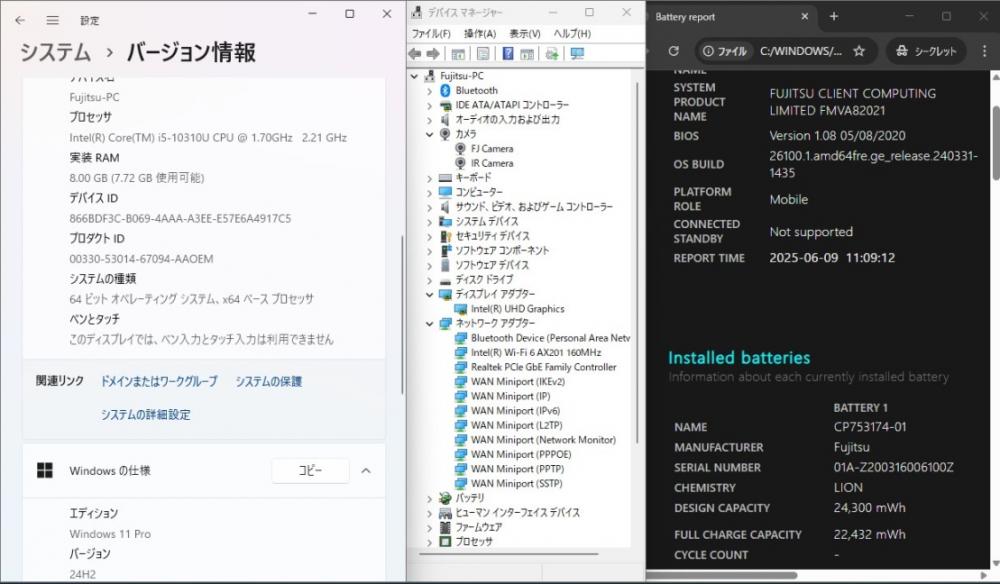Open the browser three-dot menu
The width and height of the screenshot is (1000, 584).
click(x=984, y=51)
